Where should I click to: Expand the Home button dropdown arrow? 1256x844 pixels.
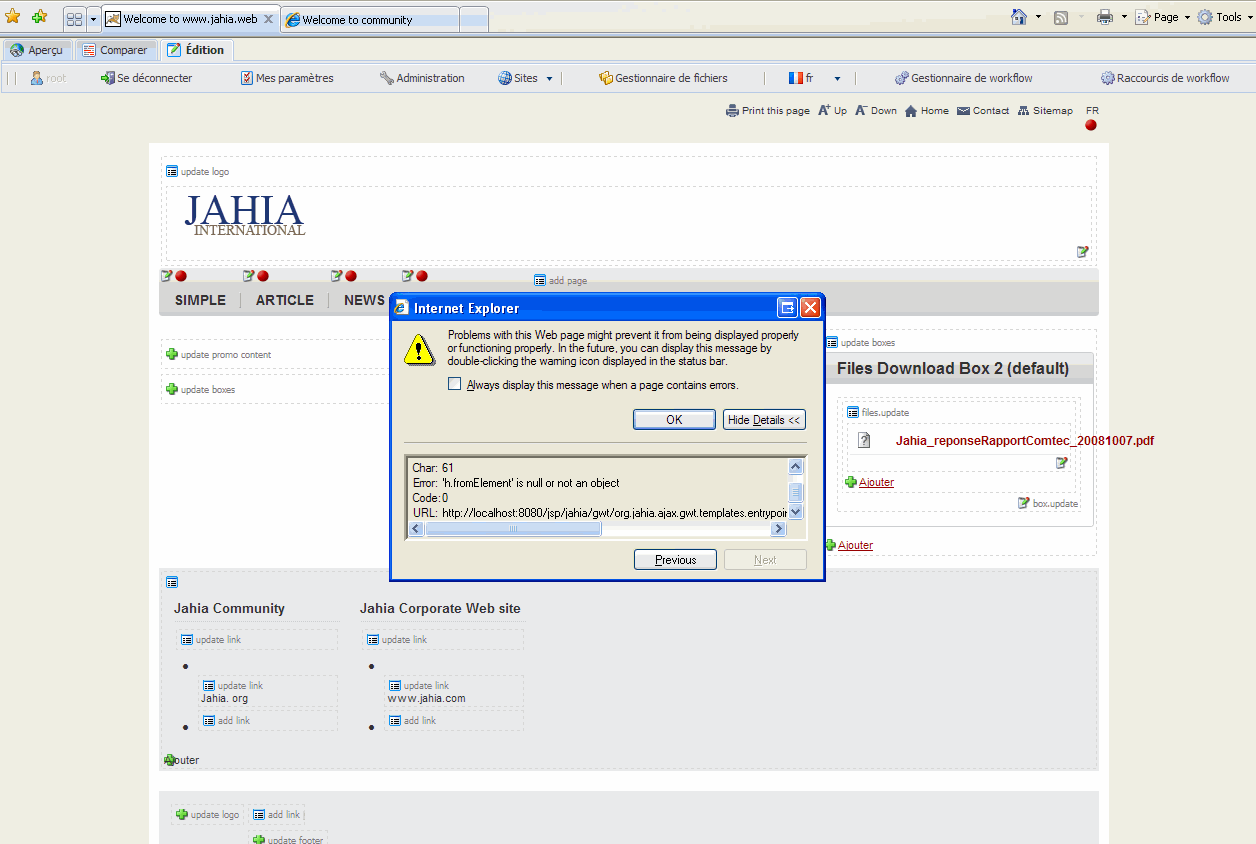click(1038, 17)
